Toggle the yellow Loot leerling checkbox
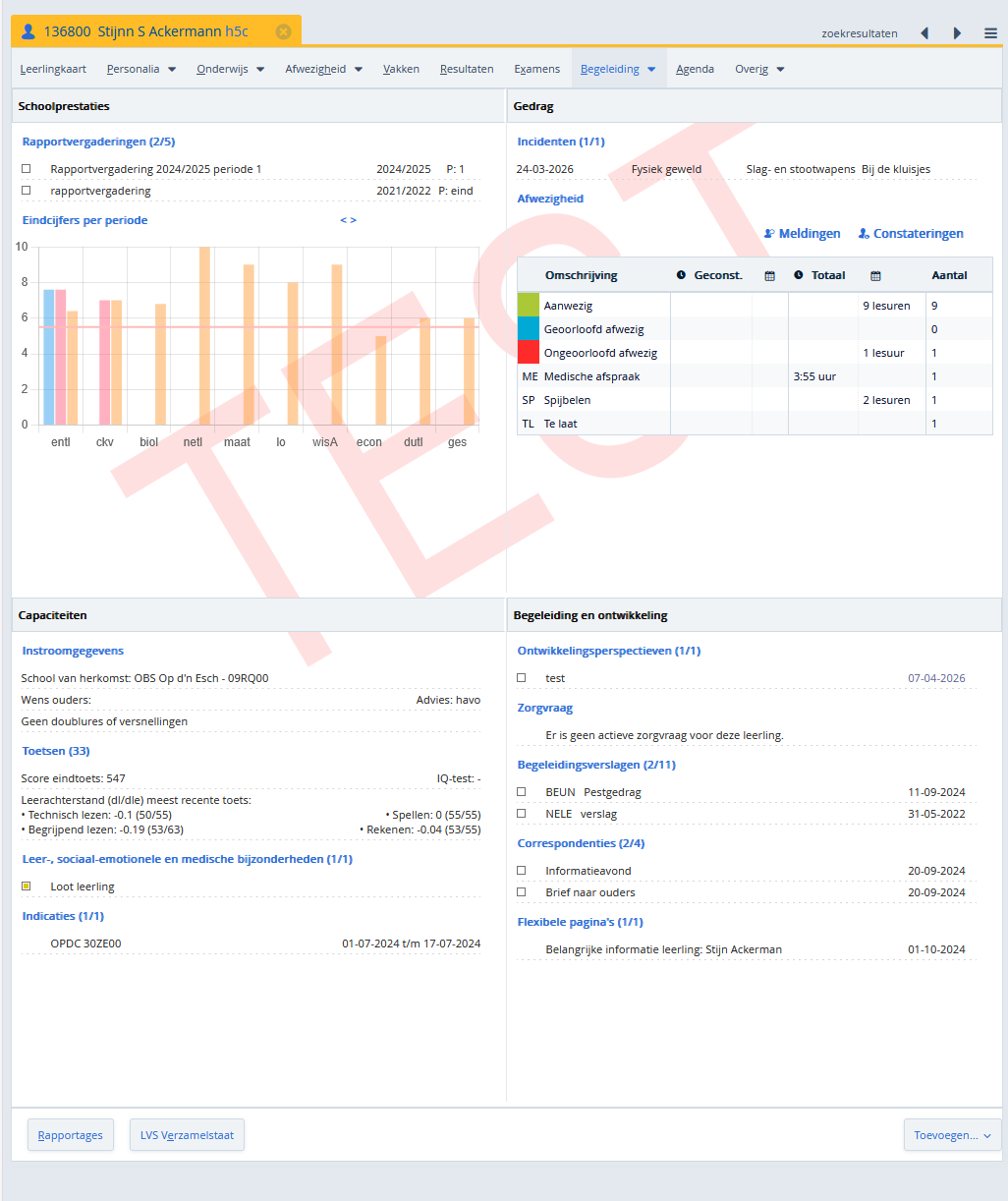Image resolution: width=1008 pixels, height=1201 pixels. coord(27,886)
